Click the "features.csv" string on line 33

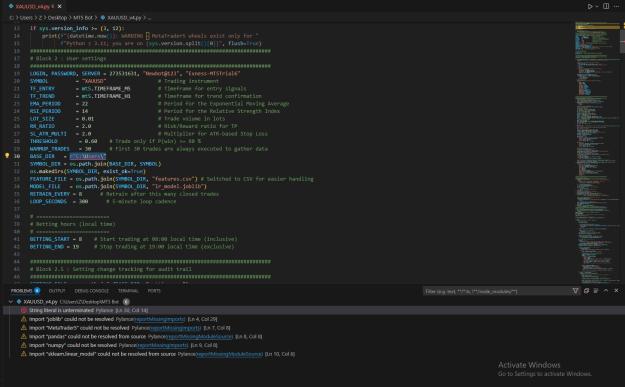point(173,179)
